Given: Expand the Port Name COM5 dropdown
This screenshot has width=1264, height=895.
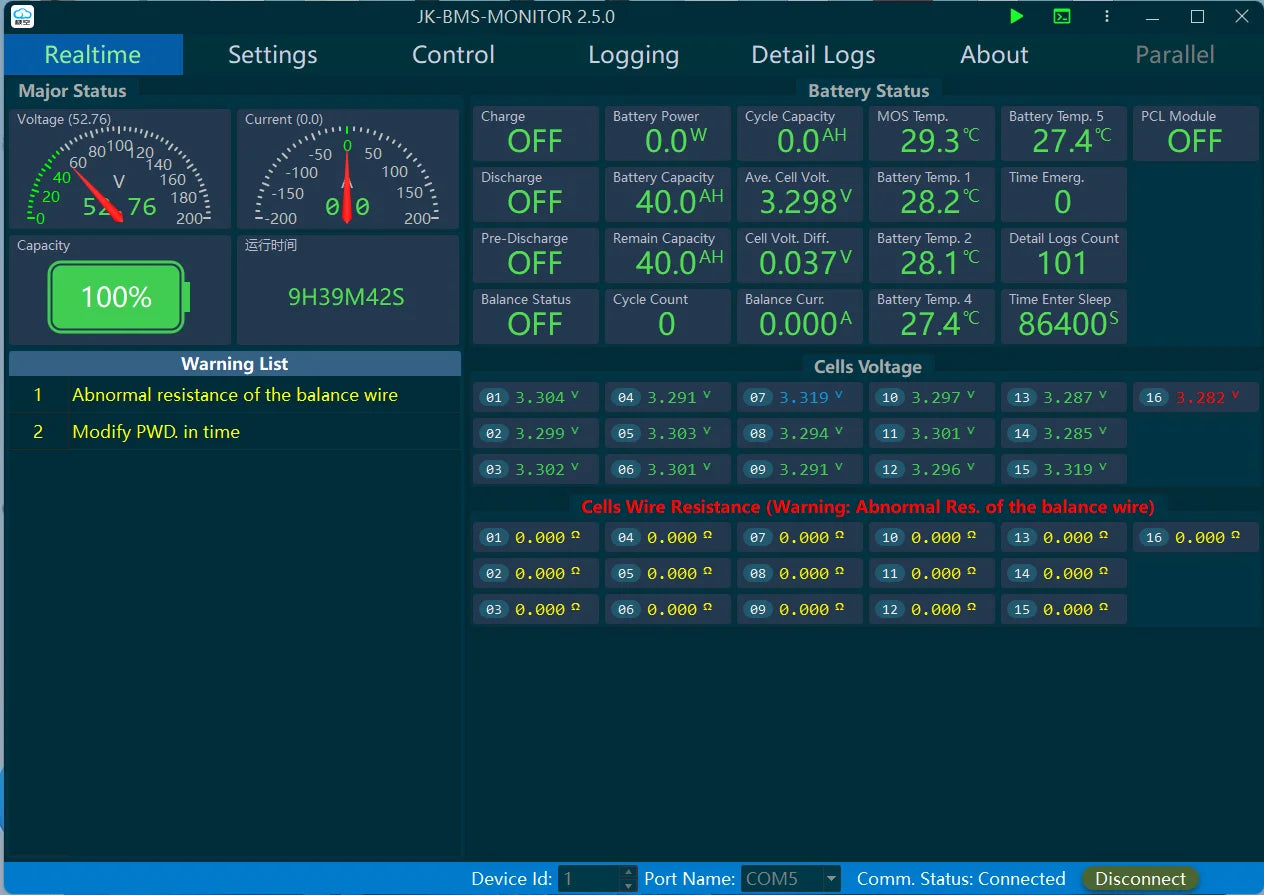Looking at the screenshot, I should (x=831, y=879).
